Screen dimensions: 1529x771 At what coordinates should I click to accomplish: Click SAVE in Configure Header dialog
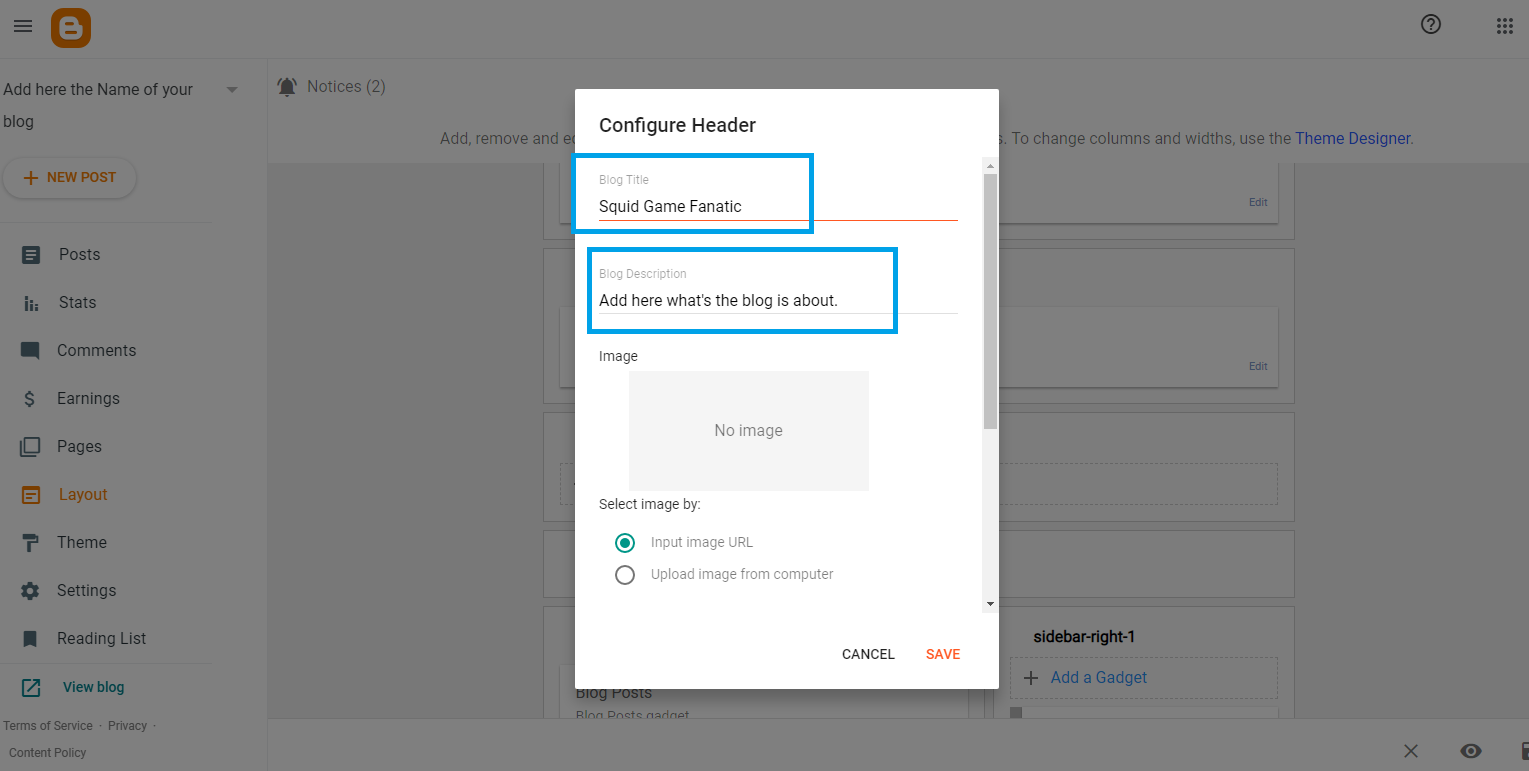click(943, 654)
